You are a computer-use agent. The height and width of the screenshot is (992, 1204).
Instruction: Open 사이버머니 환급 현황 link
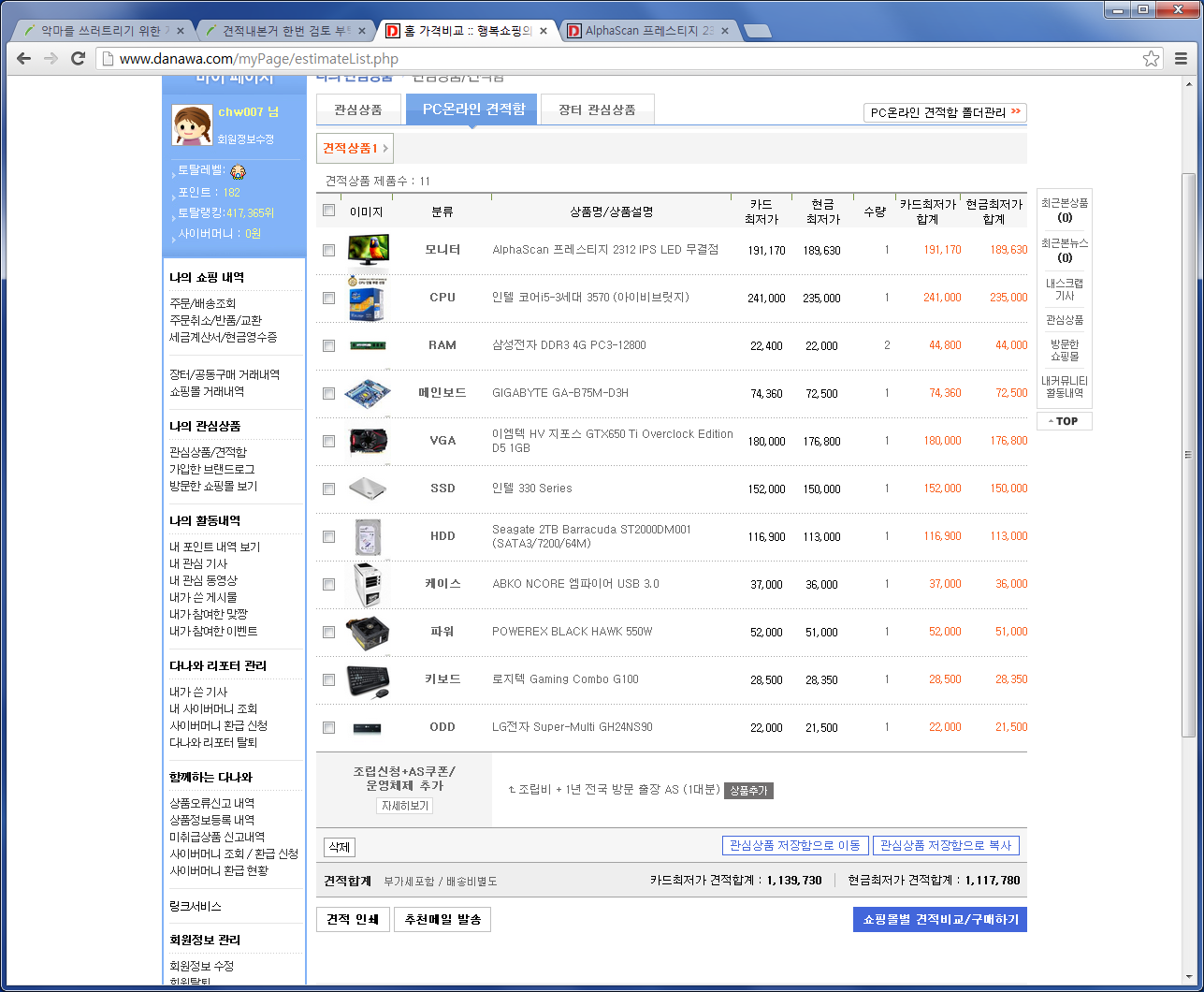click(219, 870)
